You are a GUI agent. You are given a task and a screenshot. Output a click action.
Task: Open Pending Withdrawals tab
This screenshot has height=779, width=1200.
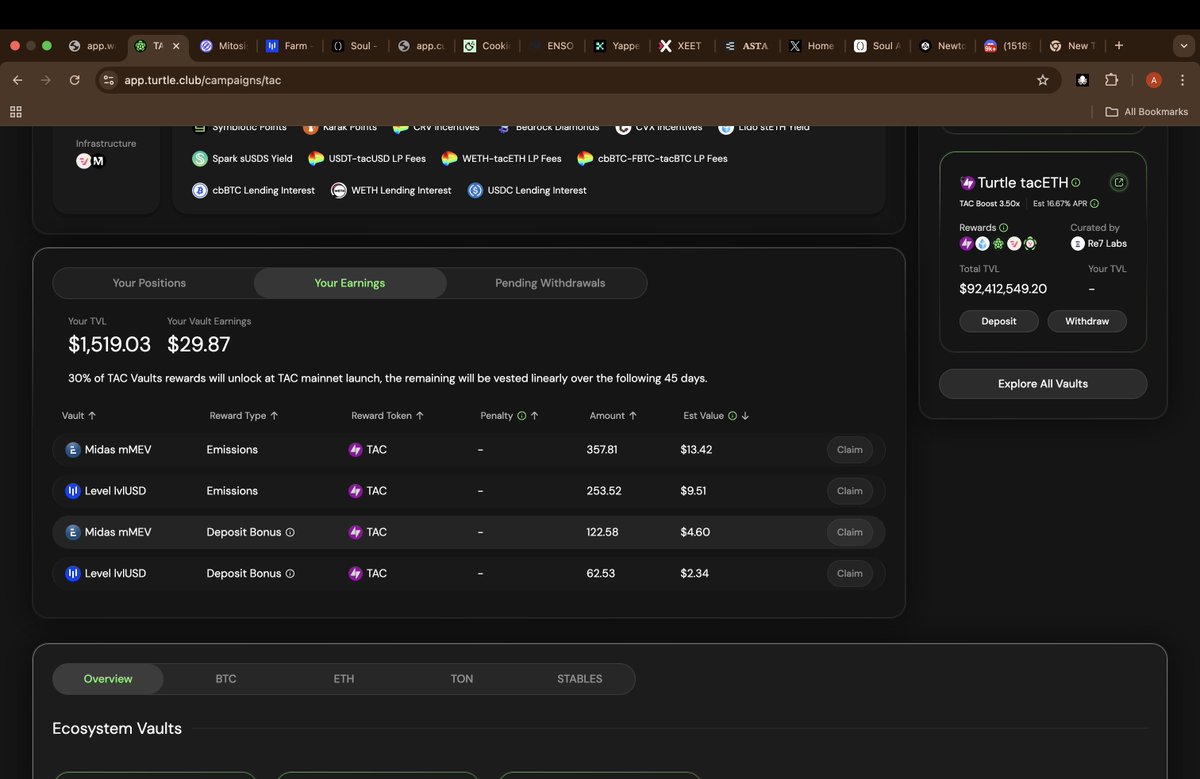coord(550,283)
